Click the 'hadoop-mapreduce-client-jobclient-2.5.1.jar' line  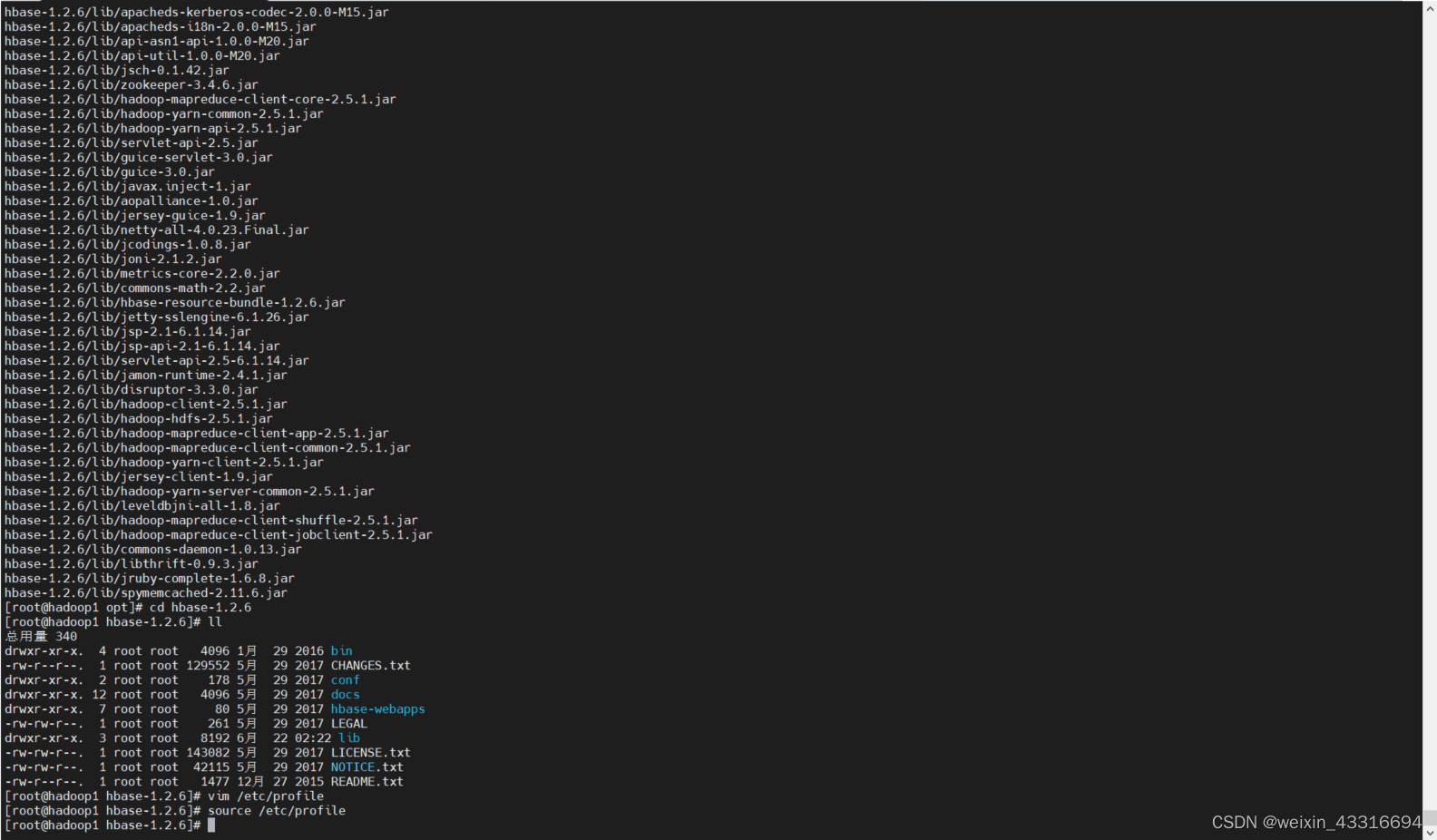point(219,535)
